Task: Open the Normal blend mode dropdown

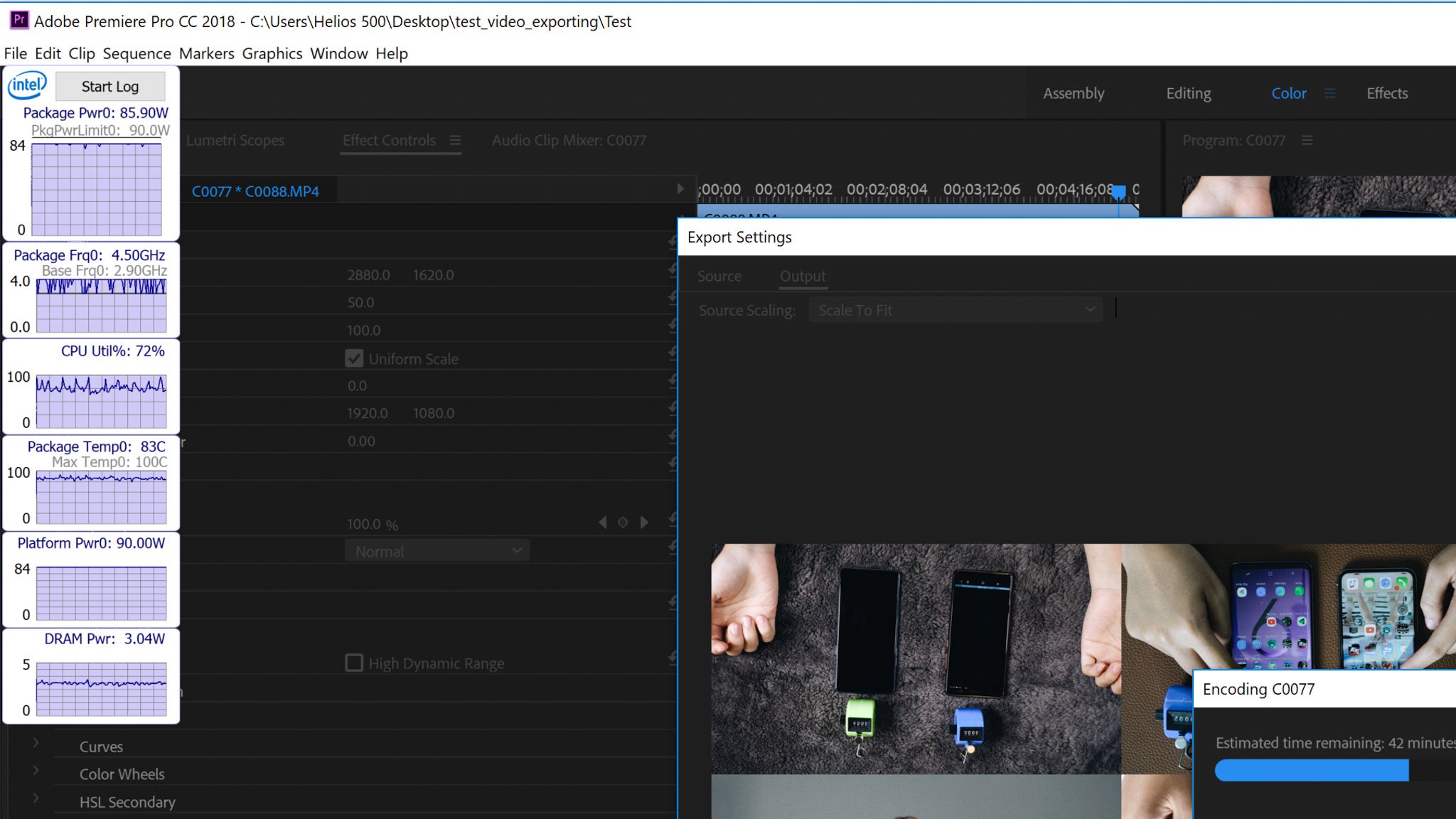Action: click(437, 551)
